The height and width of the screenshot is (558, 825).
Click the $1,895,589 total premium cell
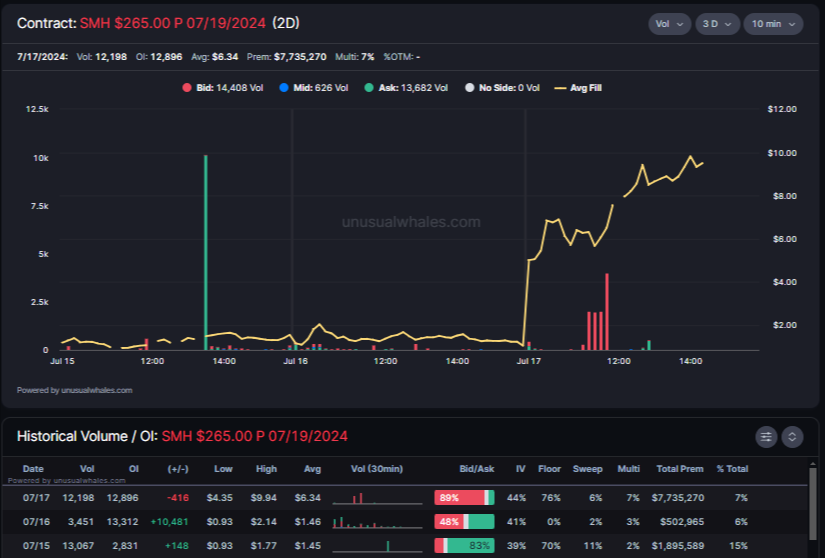tap(678, 546)
